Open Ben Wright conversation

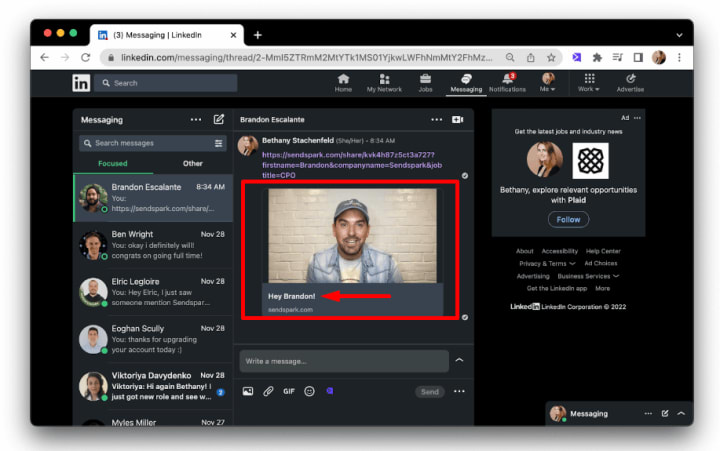(x=153, y=245)
